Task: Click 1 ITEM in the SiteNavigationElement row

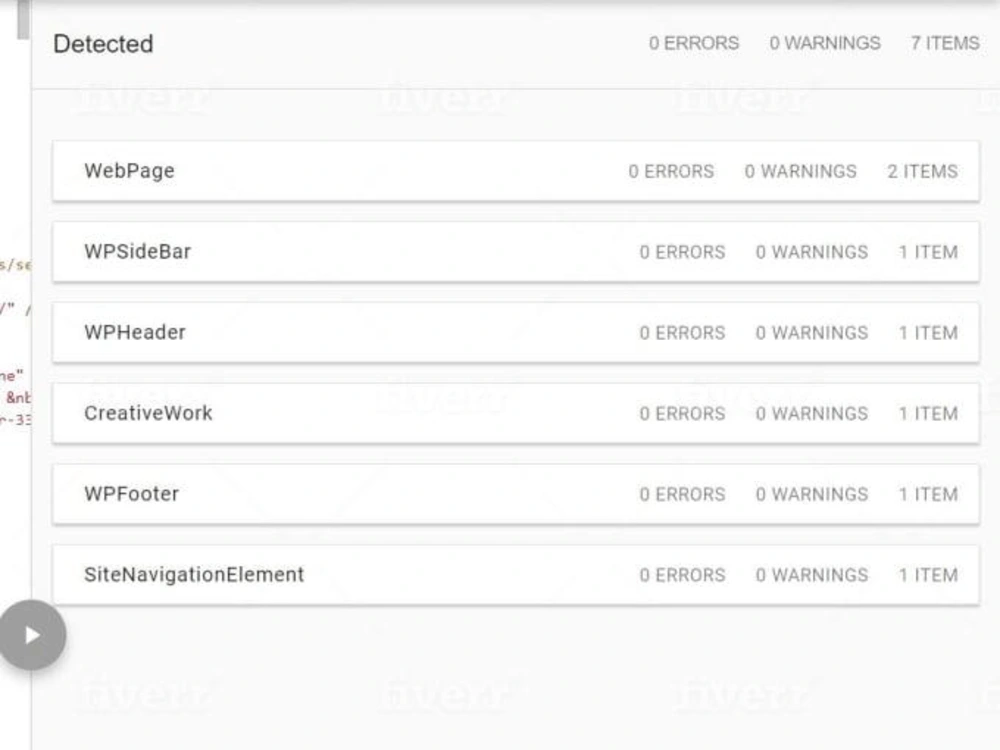Action: click(928, 575)
